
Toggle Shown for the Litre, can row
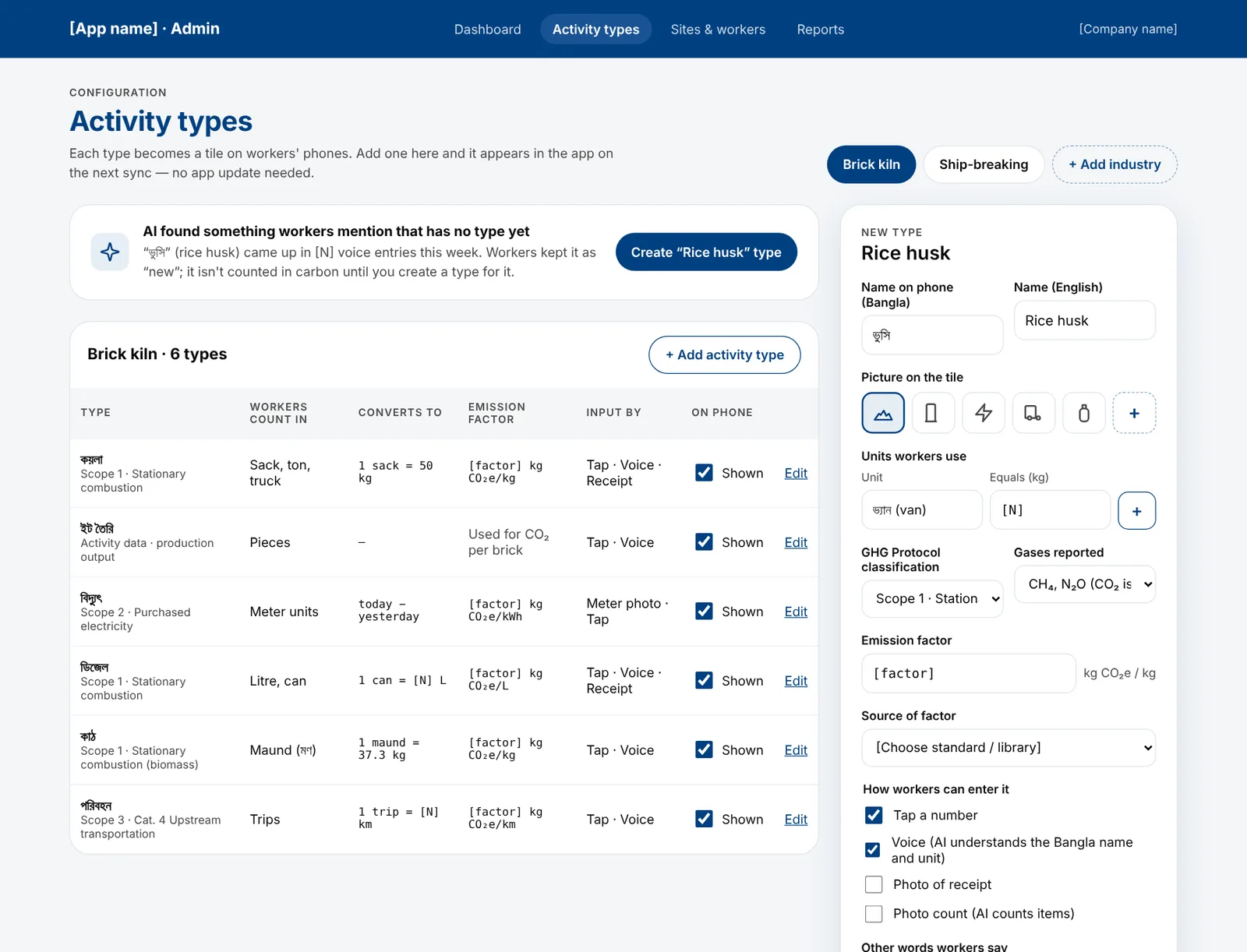[704, 681]
